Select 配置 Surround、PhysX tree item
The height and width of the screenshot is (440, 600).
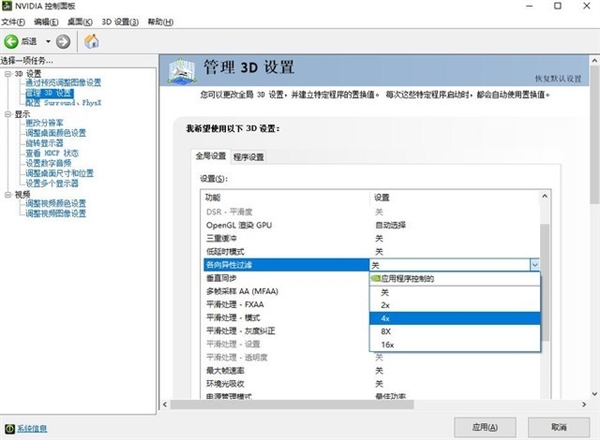[63, 103]
